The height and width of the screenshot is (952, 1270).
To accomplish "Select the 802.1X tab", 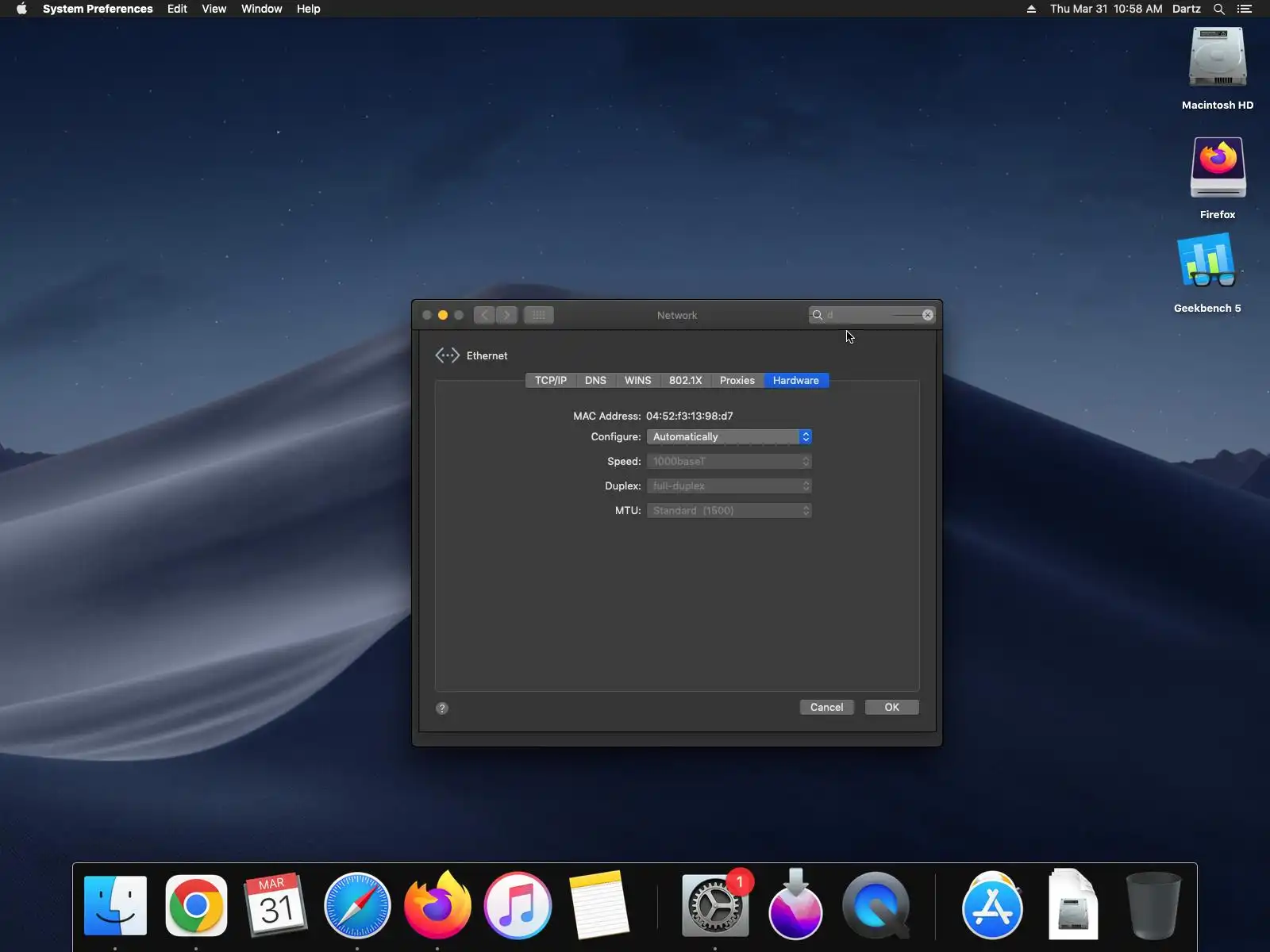I will point(686,381).
